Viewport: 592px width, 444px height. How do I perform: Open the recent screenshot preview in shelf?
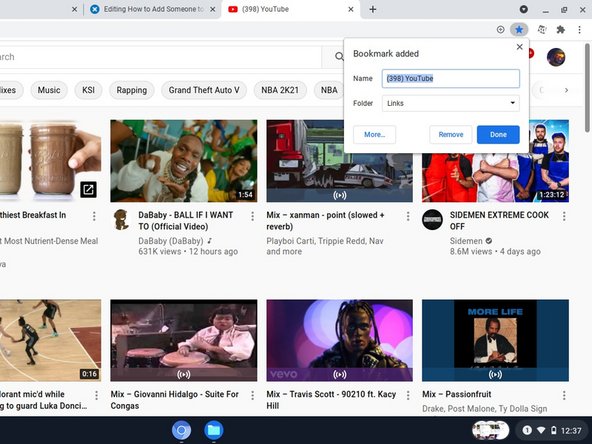pos(490,430)
